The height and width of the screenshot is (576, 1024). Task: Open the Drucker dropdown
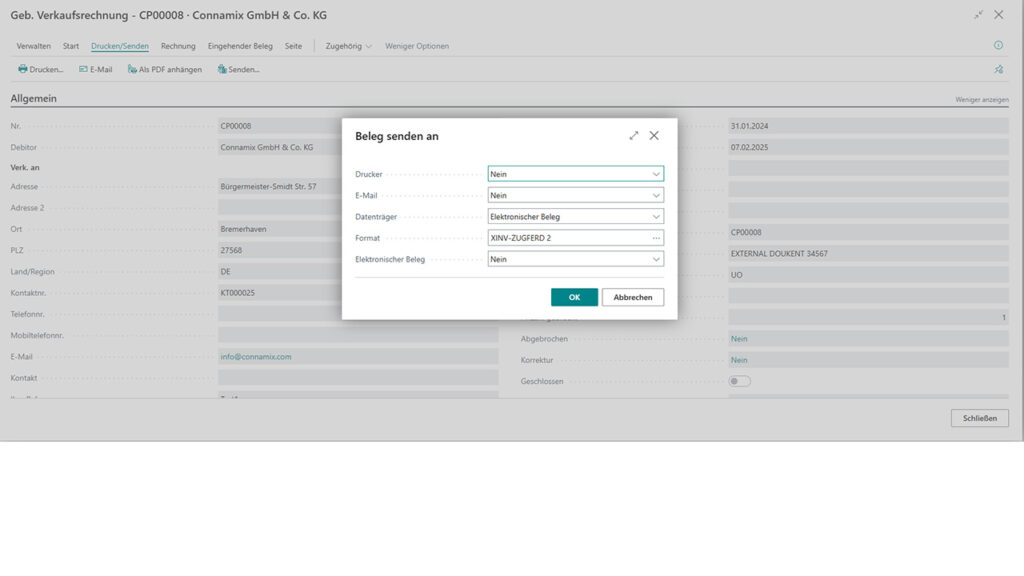(x=656, y=174)
